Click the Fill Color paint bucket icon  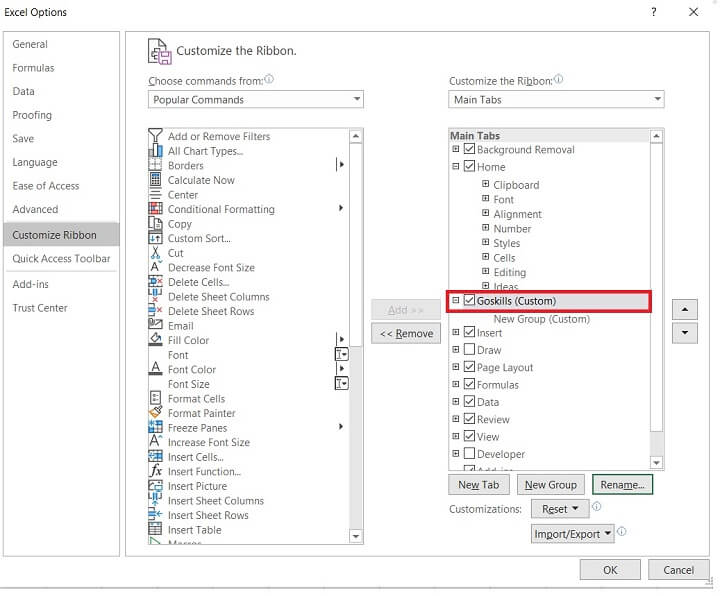(155, 340)
